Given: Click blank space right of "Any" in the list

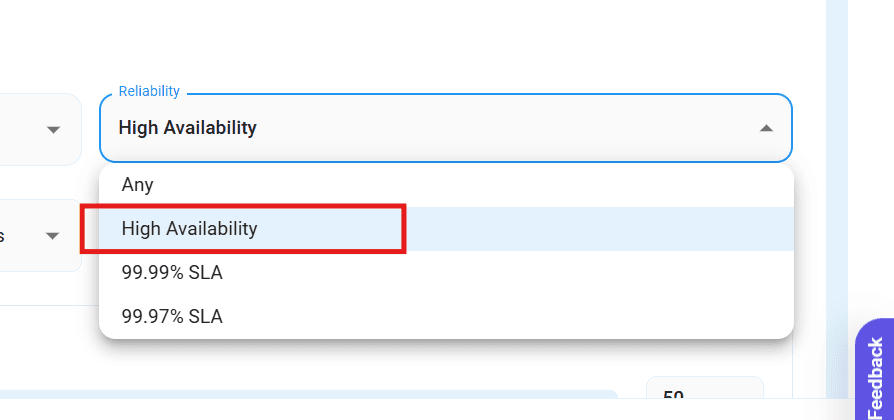Looking at the screenshot, I should click(x=500, y=185).
